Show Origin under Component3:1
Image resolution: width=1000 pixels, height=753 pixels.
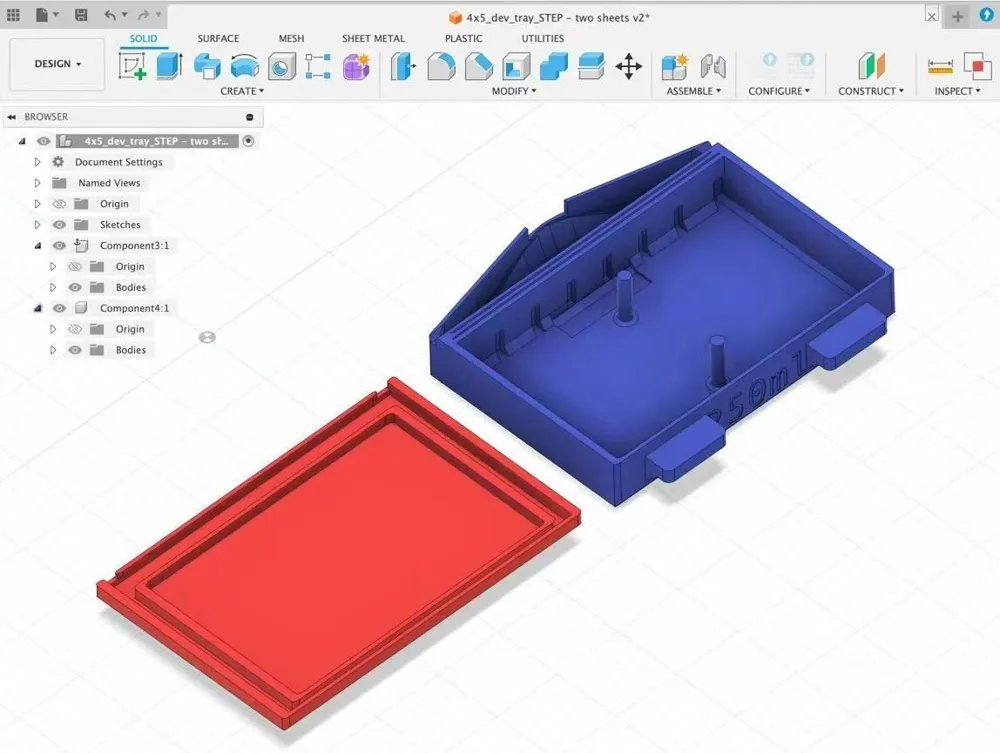[x=75, y=267]
